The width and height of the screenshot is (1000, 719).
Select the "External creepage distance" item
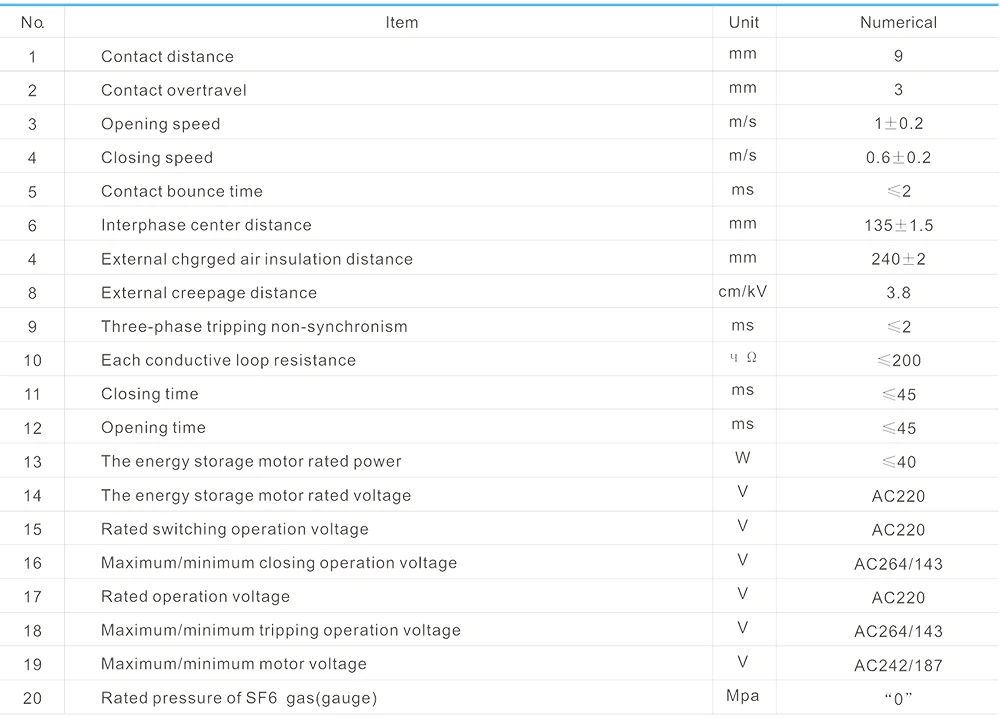(x=208, y=293)
